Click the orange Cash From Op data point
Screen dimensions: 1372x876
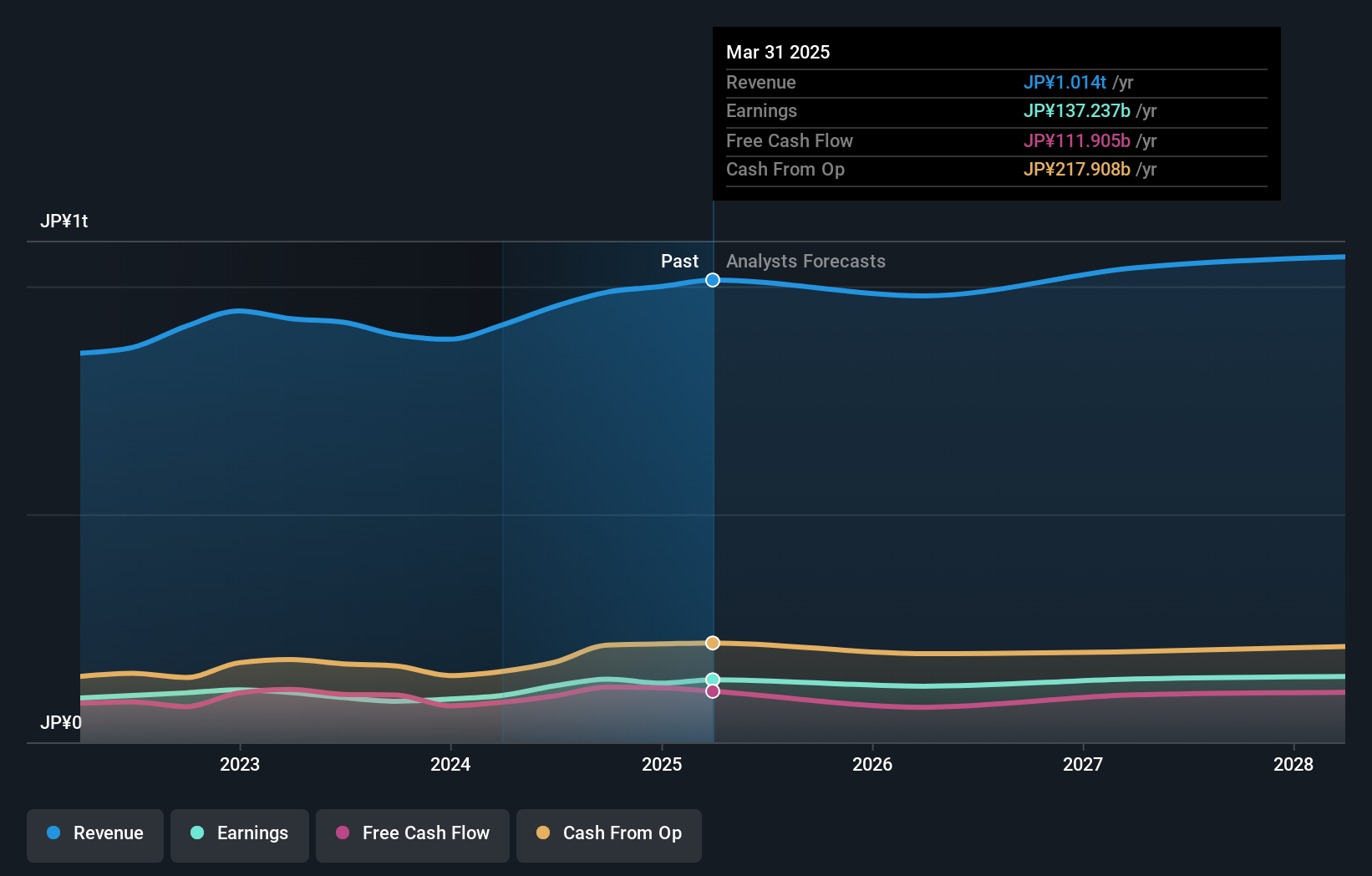pyautogui.click(x=713, y=643)
